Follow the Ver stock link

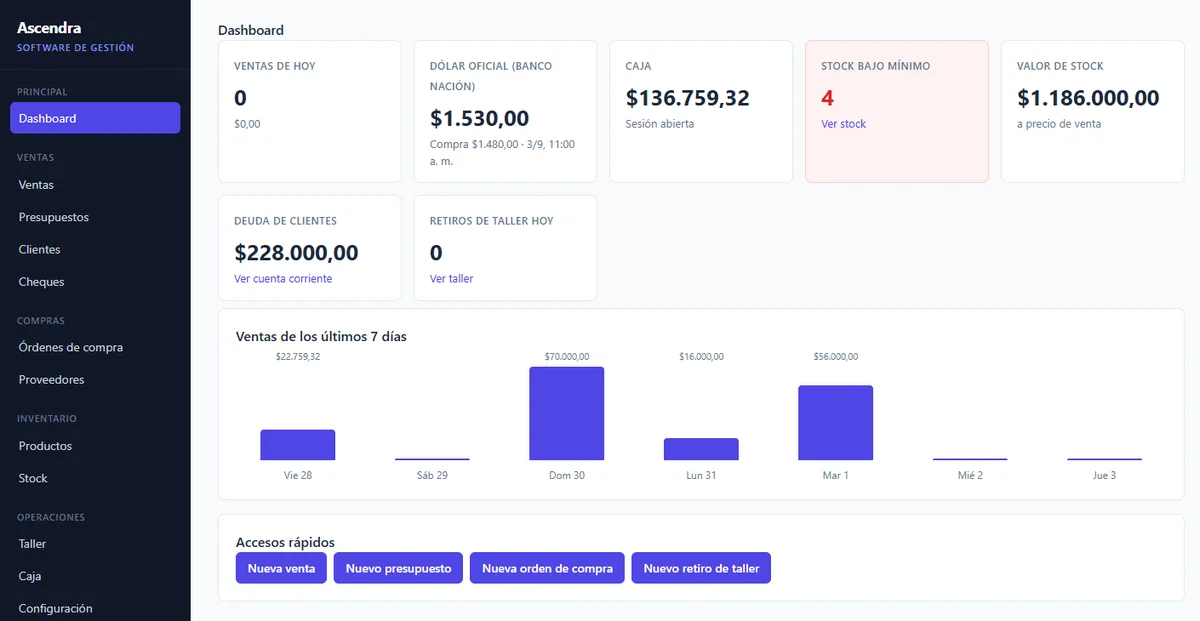coord(843,124)
